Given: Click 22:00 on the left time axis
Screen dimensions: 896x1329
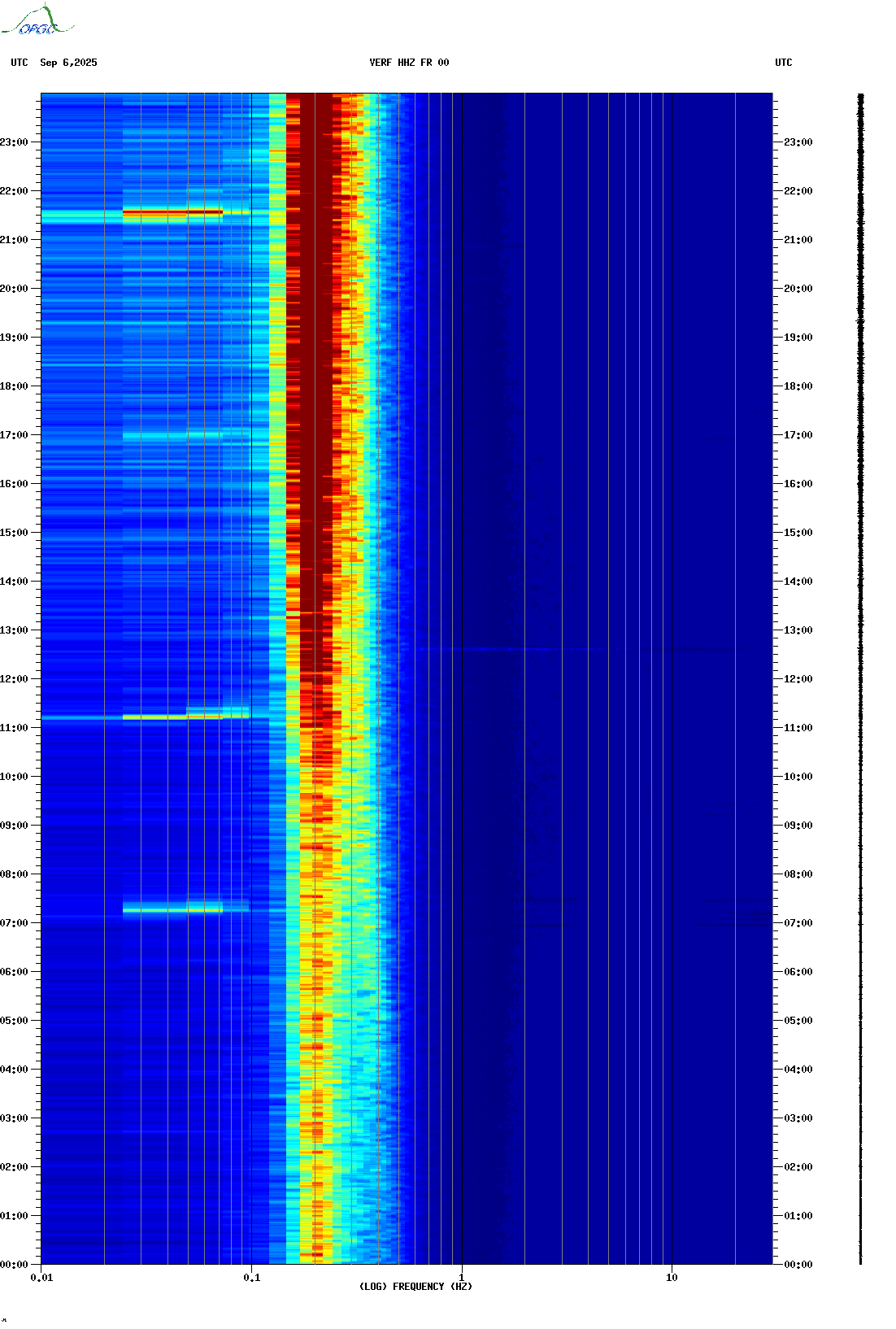Looking at the screenshot, I should 14,191.
